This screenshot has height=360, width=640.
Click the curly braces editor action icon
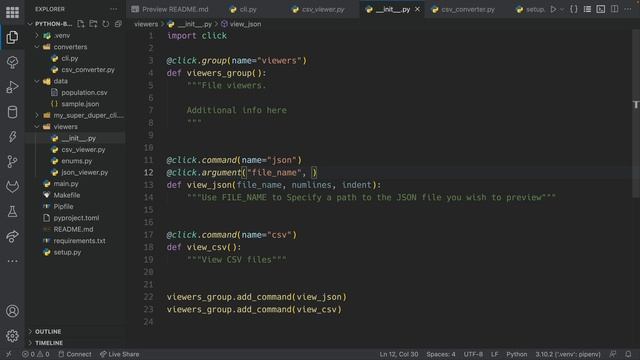(573, 9)
